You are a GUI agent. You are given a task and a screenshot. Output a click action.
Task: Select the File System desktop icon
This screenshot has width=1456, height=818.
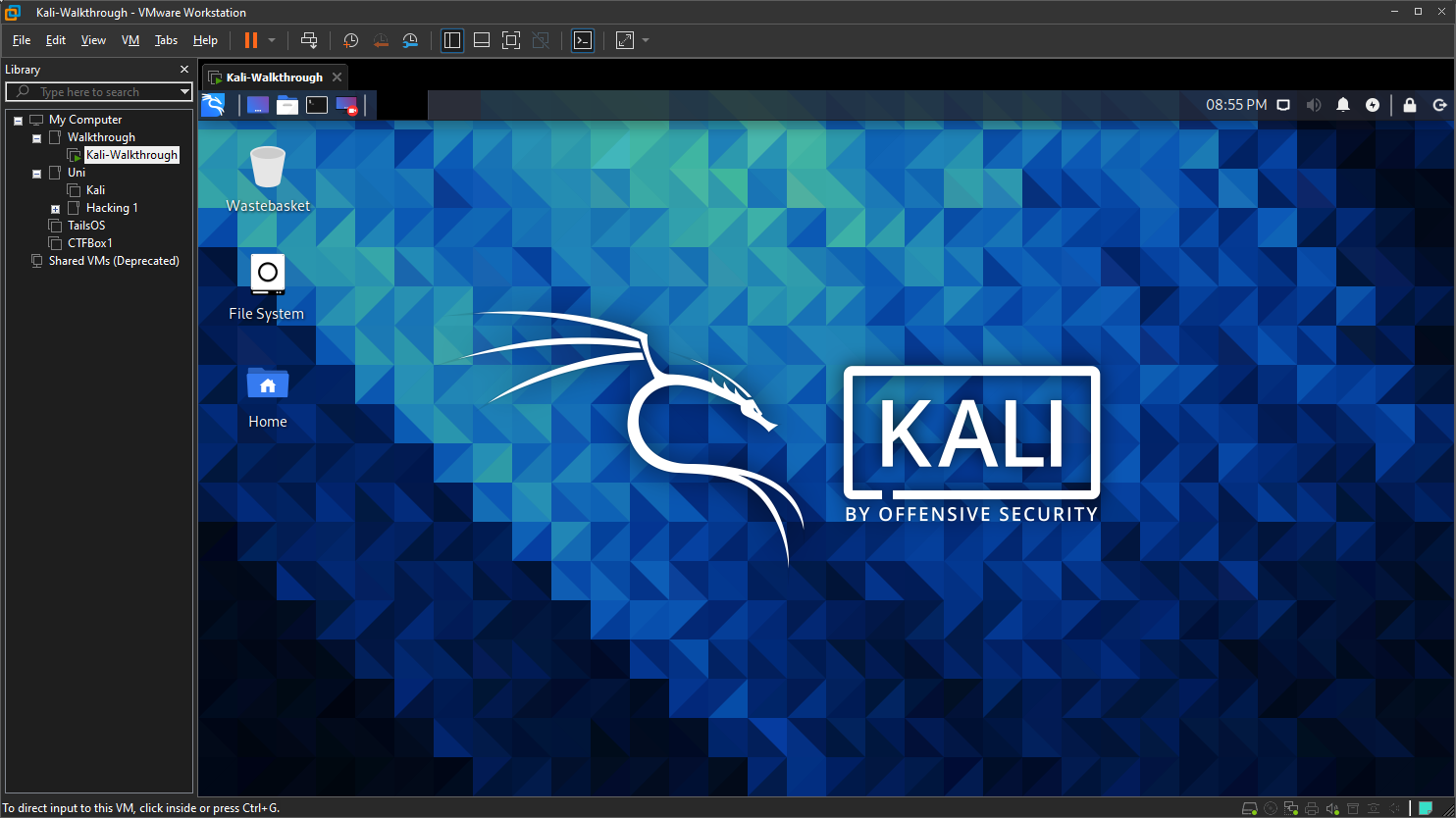[x=267, y=287]
